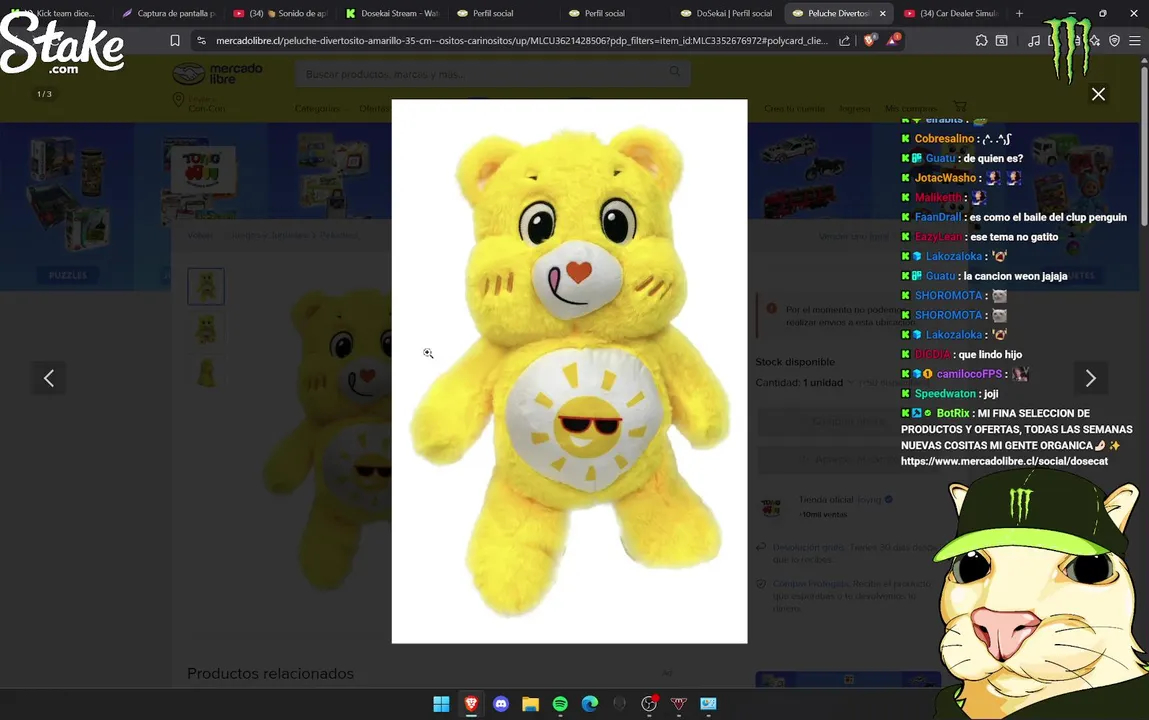Close the Peluche Divertosi tab
Screen dimensions: 1149x720
tap(882, 13)
